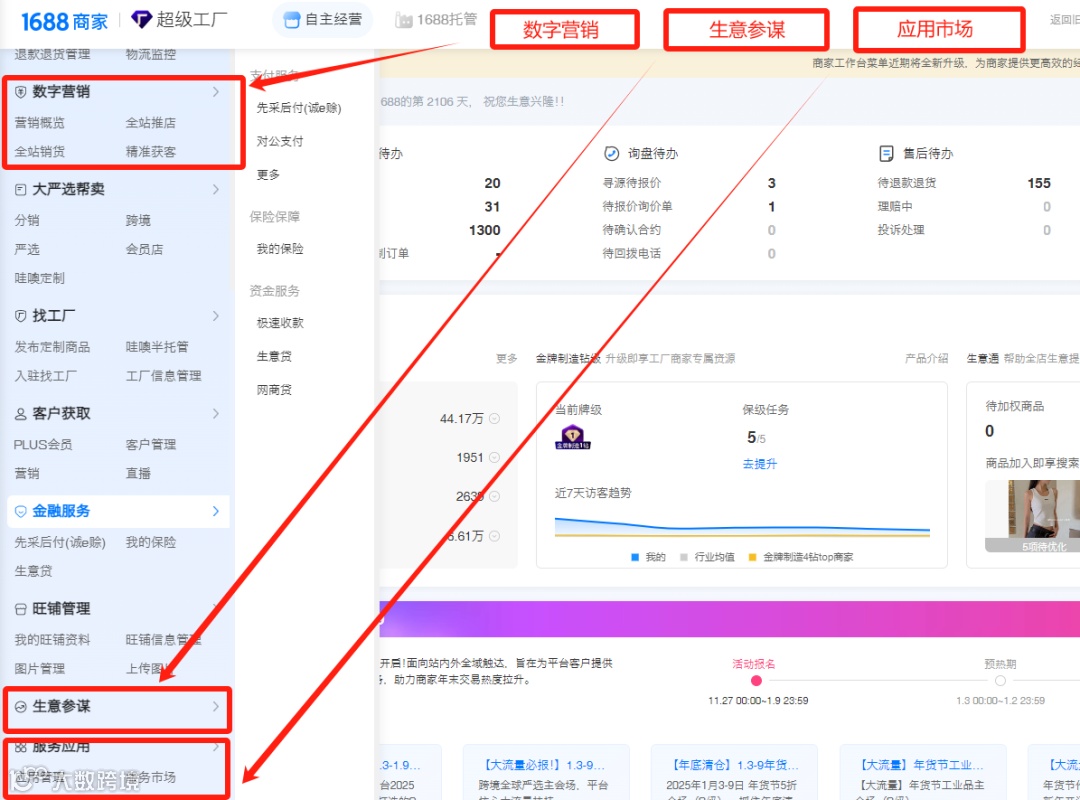Image resolution: width=1080 pixels, height=800 pixels.
Task: Open 分销 in sidebar
Action: coord(27,220)
